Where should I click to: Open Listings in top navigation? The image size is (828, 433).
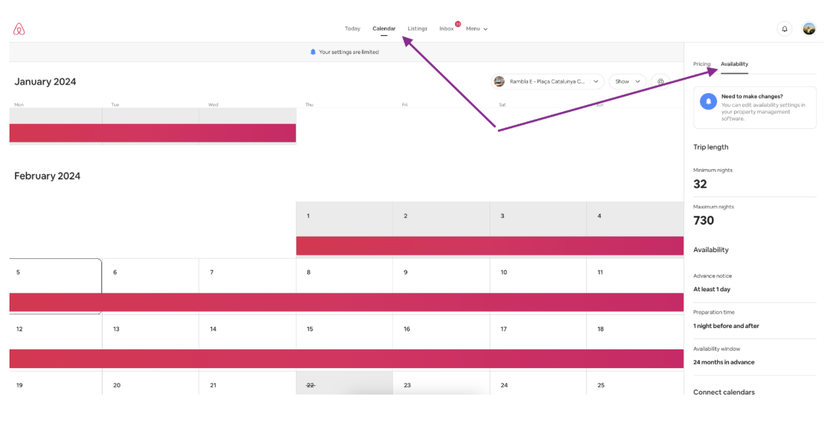pos(417,29)
